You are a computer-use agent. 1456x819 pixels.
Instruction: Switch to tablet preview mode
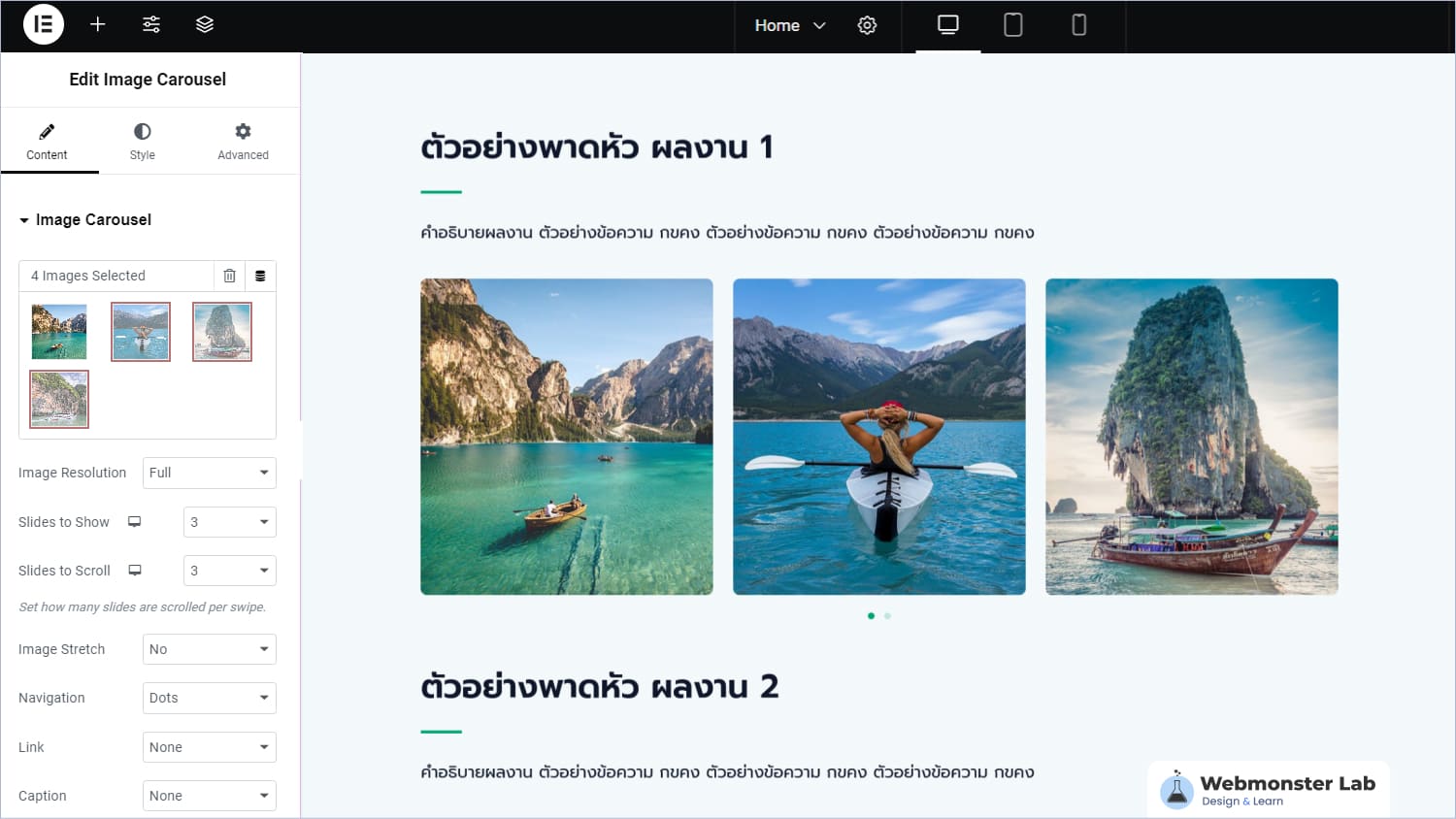pyautogui.click(x=1012, y=25)
